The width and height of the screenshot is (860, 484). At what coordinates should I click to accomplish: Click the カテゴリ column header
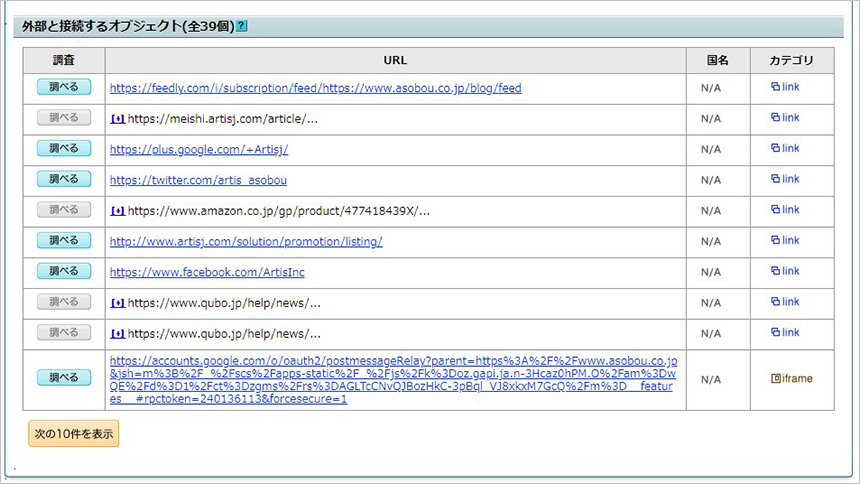point(792,60)
